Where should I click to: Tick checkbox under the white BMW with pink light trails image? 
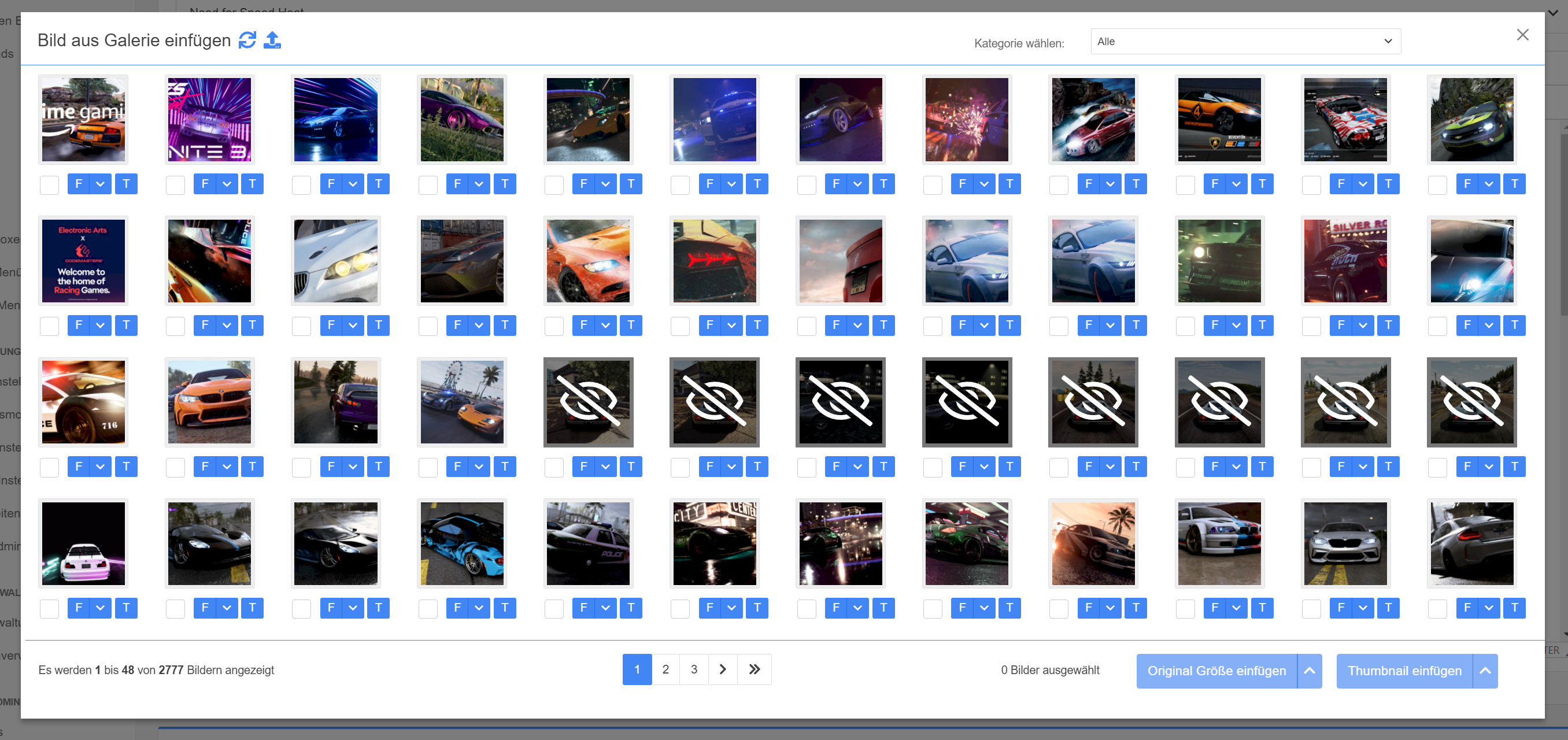point(49,609)
